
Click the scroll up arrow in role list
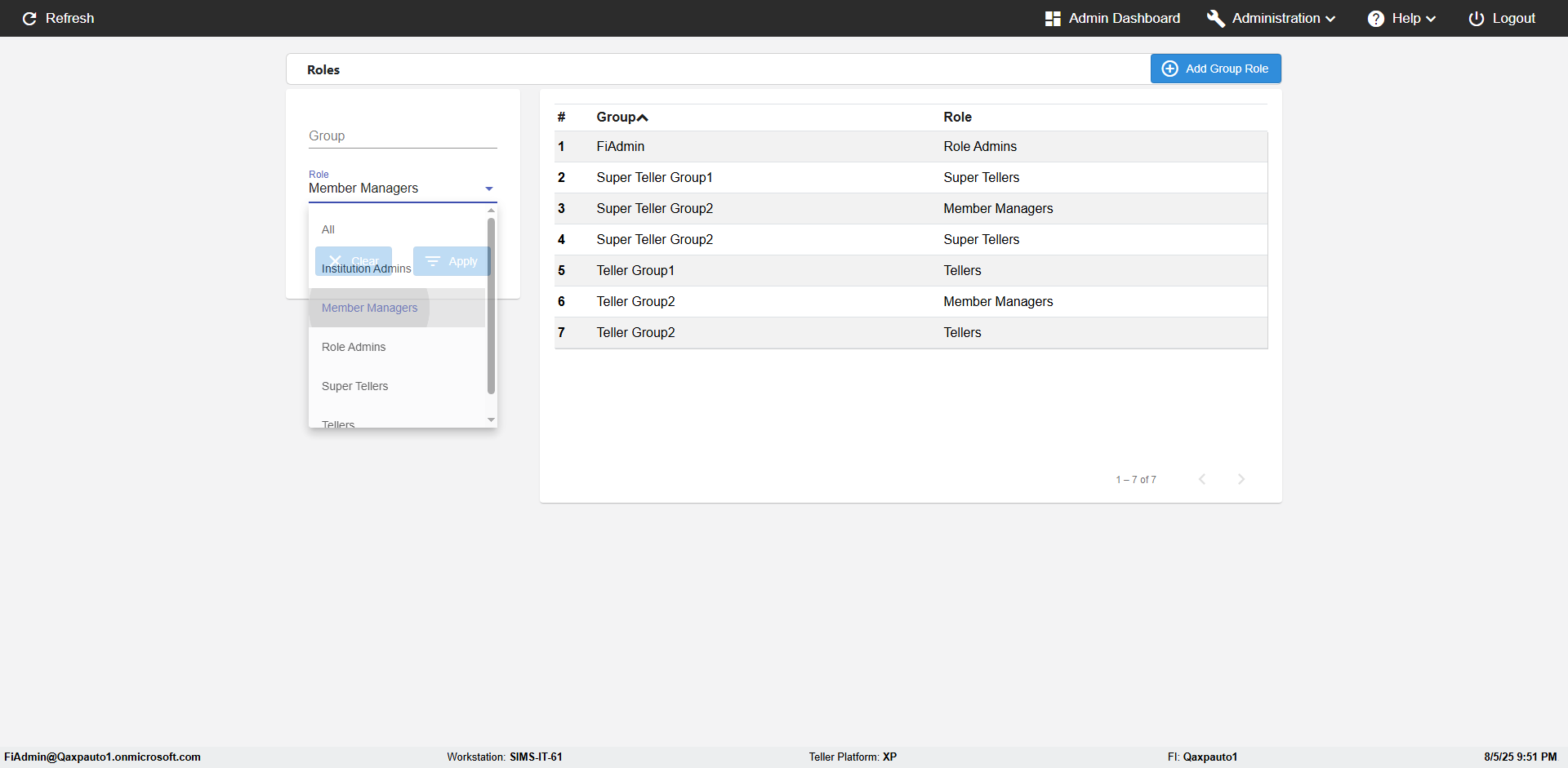tap(491, 211)
